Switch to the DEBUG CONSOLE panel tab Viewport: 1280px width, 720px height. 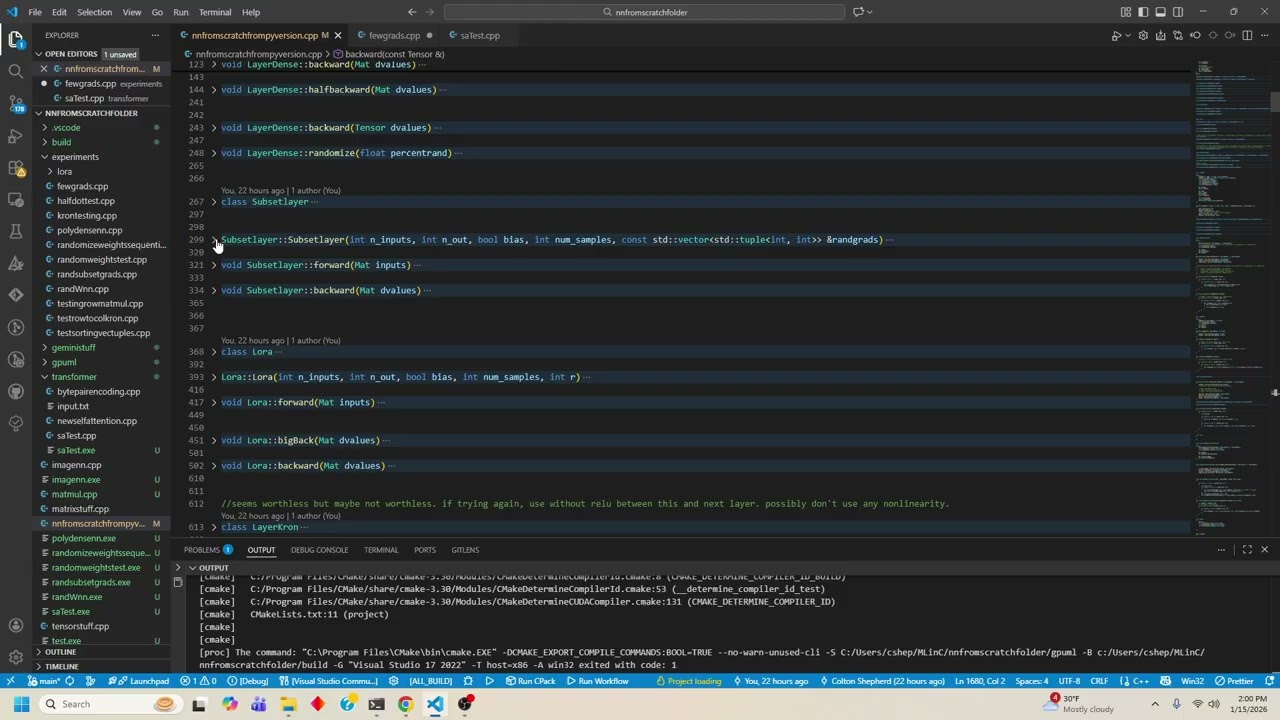tap(319, 549)
